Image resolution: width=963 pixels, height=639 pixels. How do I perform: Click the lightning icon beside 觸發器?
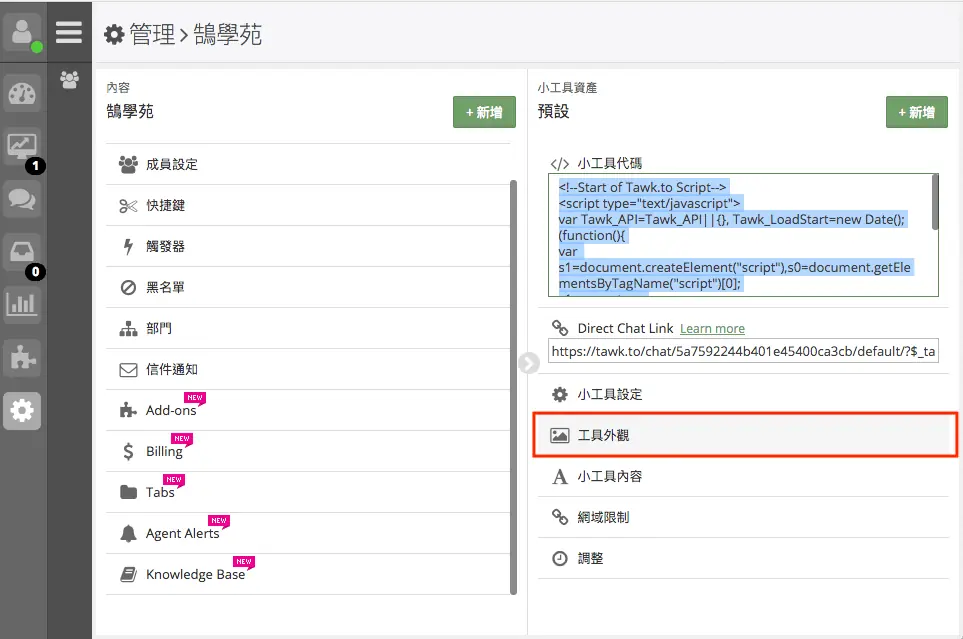128,246
